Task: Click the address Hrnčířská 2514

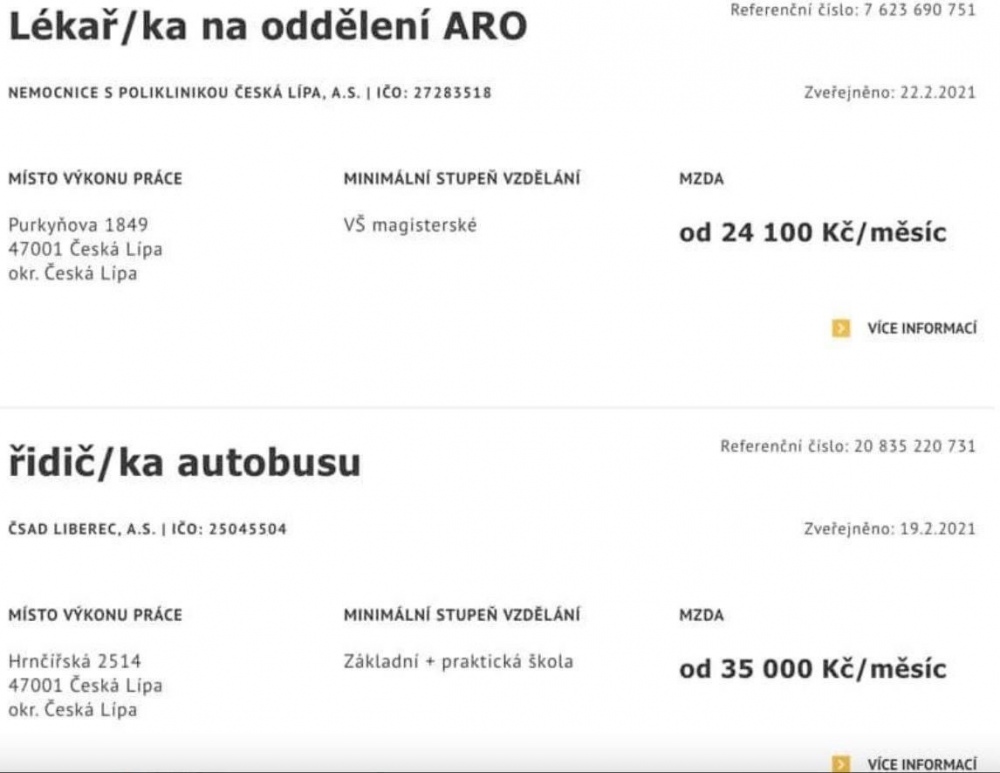Action: (75, 661)
